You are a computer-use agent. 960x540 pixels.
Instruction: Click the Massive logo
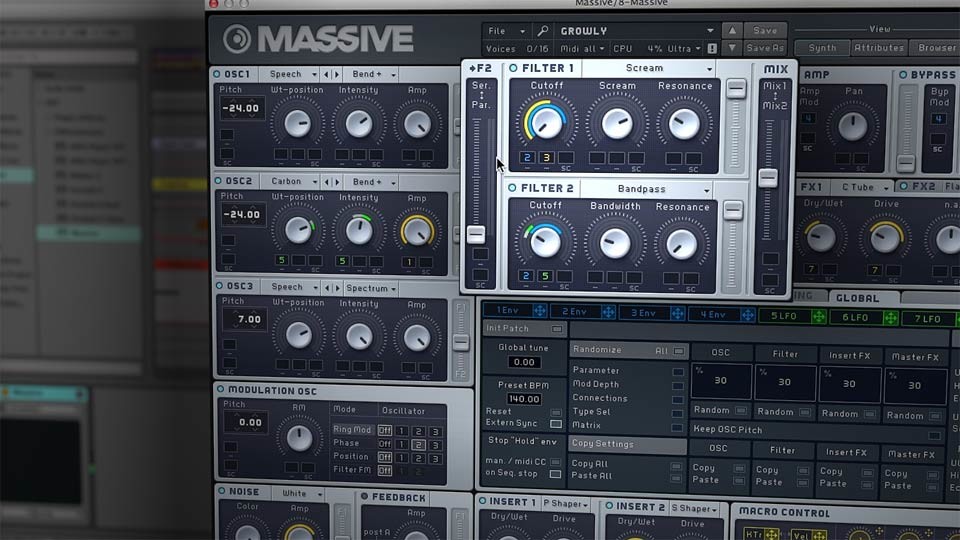click(x=318, y=39)
